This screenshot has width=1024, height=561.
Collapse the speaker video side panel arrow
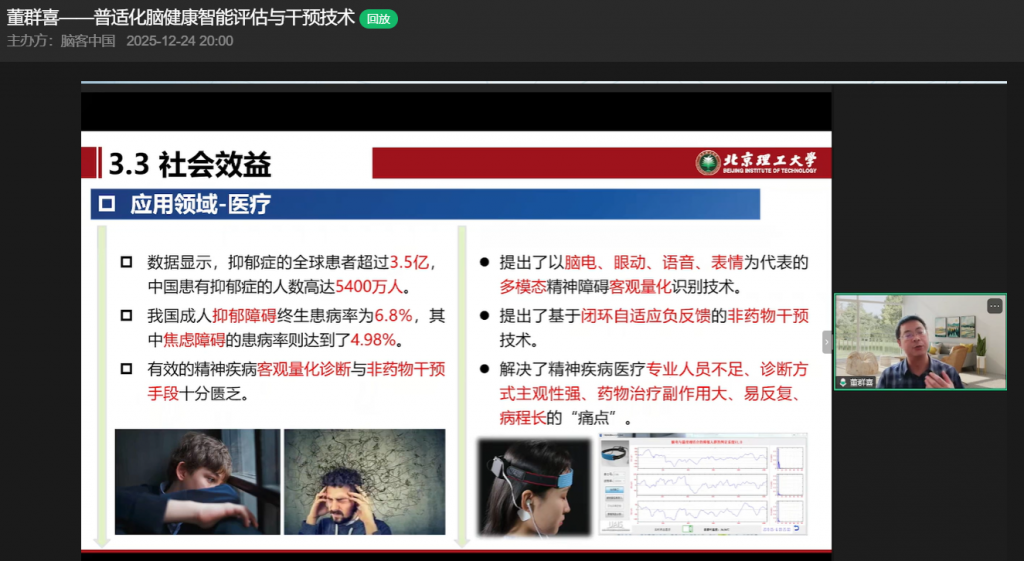[827, 342]
